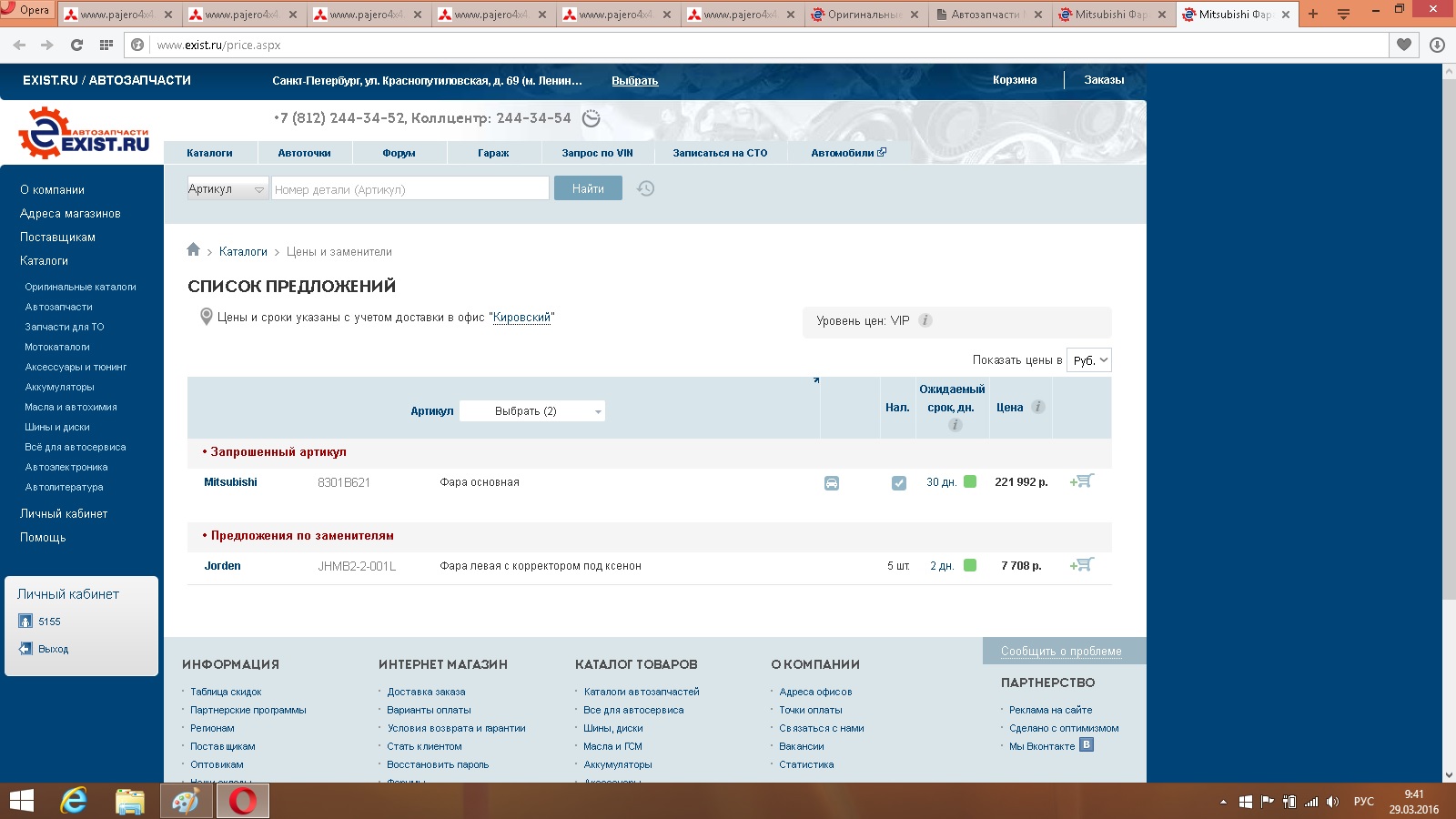This screenshot has height=819, width=1456.
Task: Click the part number input field
Action: click(409, 189)
